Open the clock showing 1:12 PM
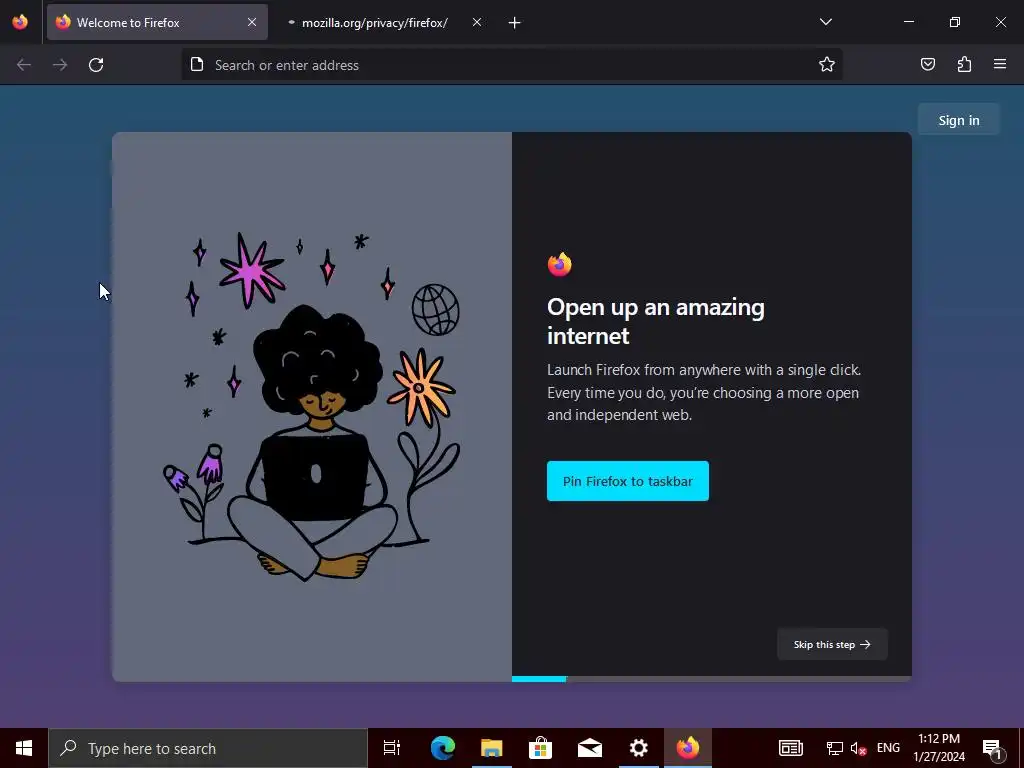 pos(939,748)
